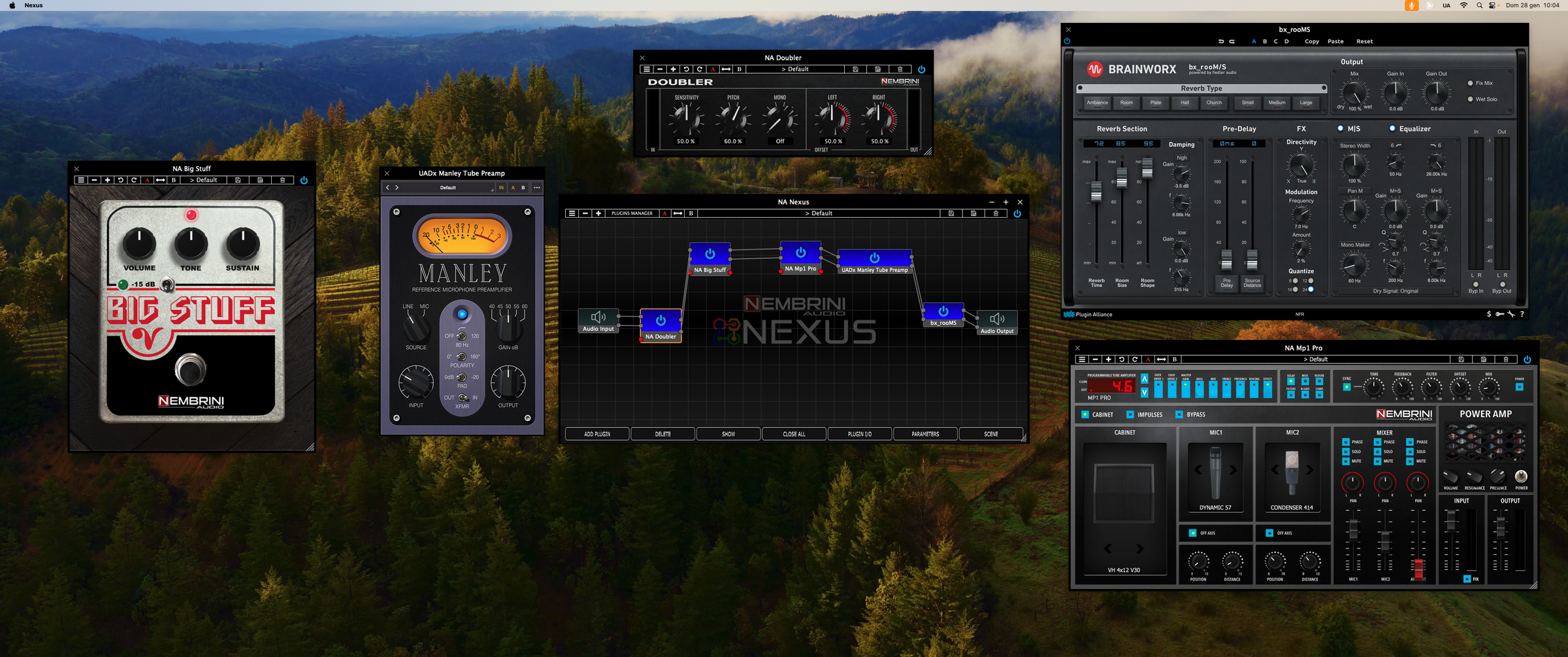Viewport: 1568px width, 657px height.
Task: Bypass the NA Big Stuff node in Nexus
Action: tap(710, 254)
